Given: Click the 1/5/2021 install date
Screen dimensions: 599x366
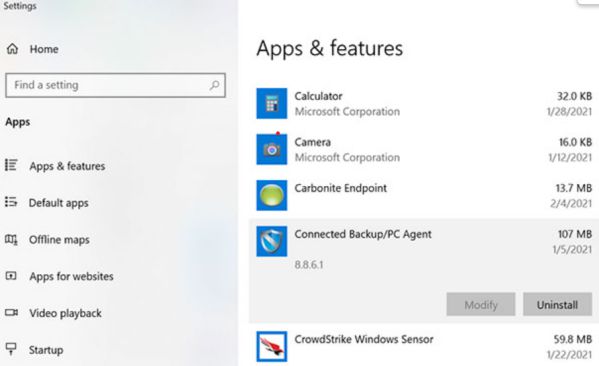Looking at the screenshot, I should (x=572, y=249).
